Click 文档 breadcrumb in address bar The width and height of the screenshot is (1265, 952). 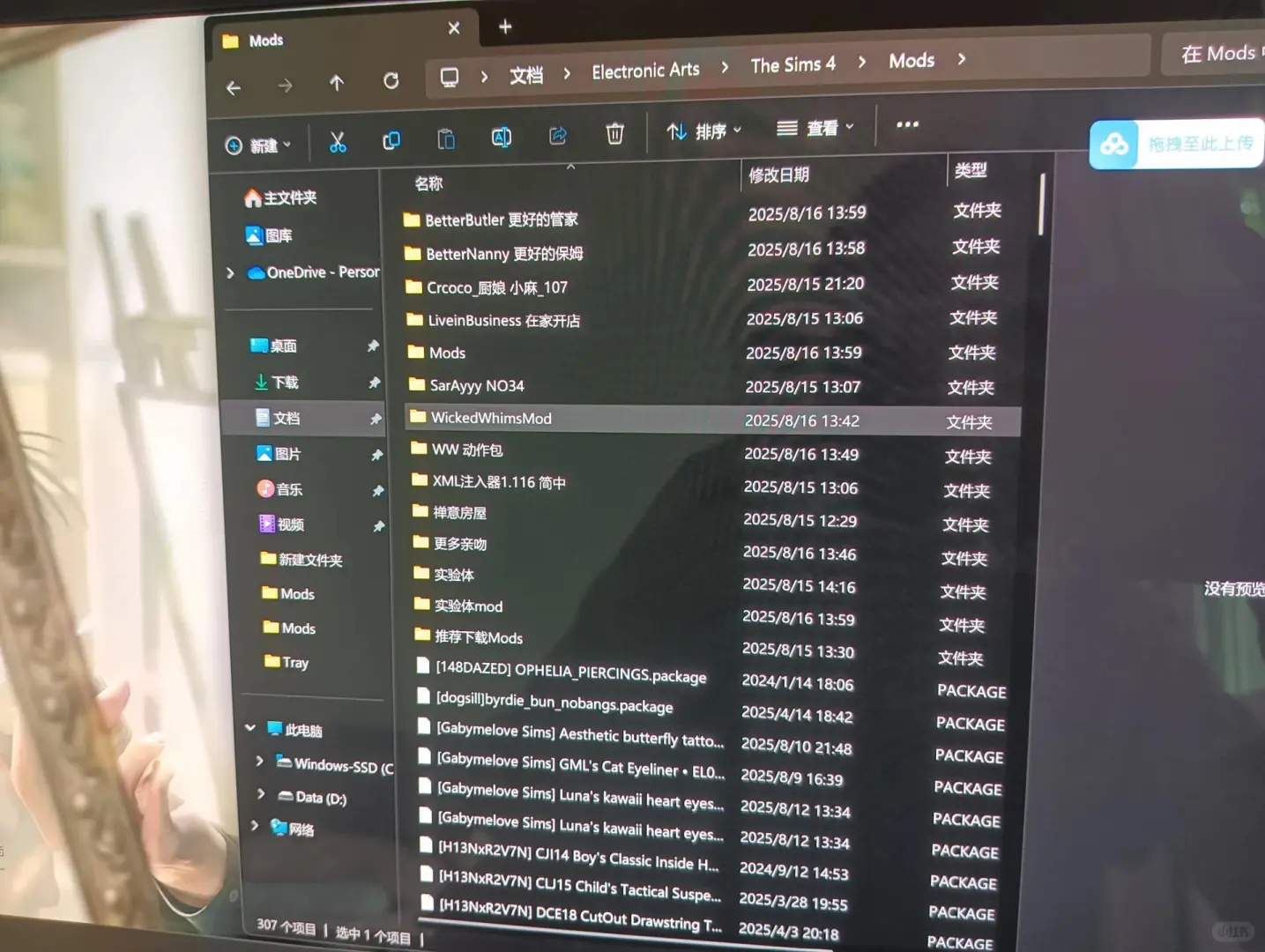pos(526,76)
